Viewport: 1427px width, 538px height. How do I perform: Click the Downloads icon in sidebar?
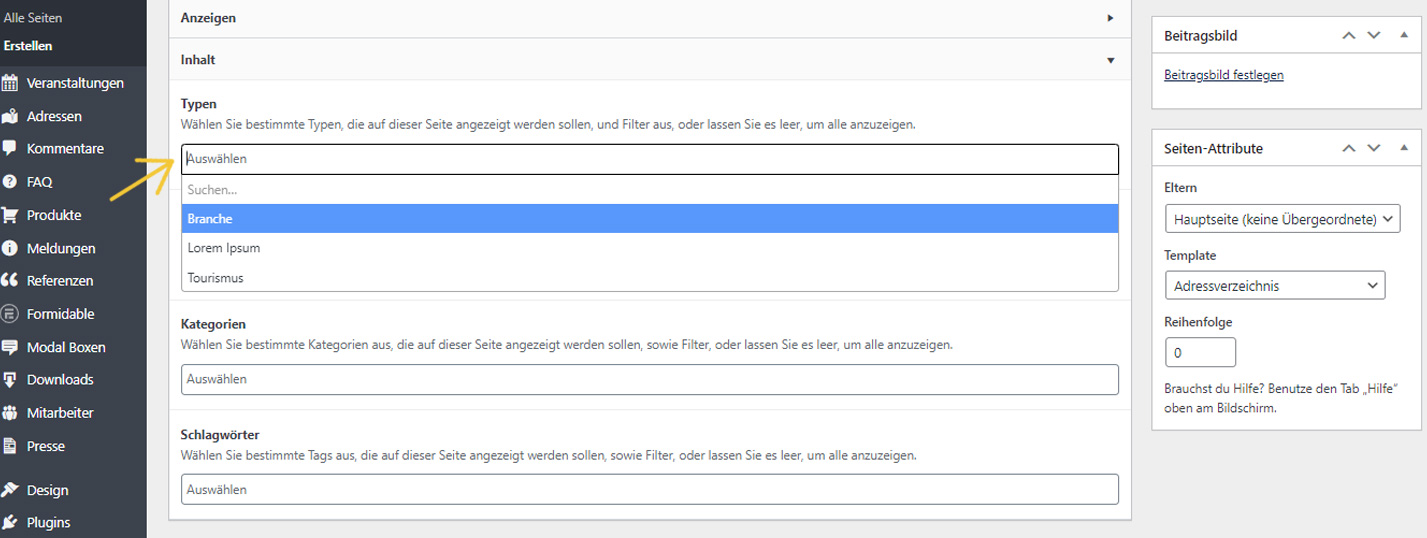pos(11,380)
